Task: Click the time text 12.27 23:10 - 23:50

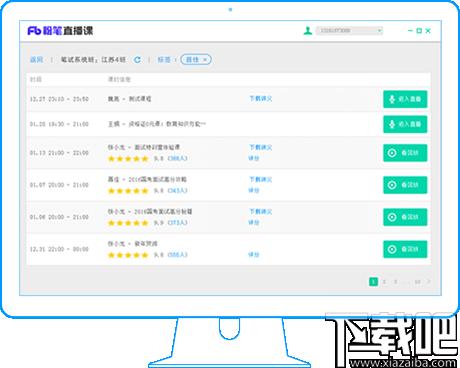Action: pos(59,99)
